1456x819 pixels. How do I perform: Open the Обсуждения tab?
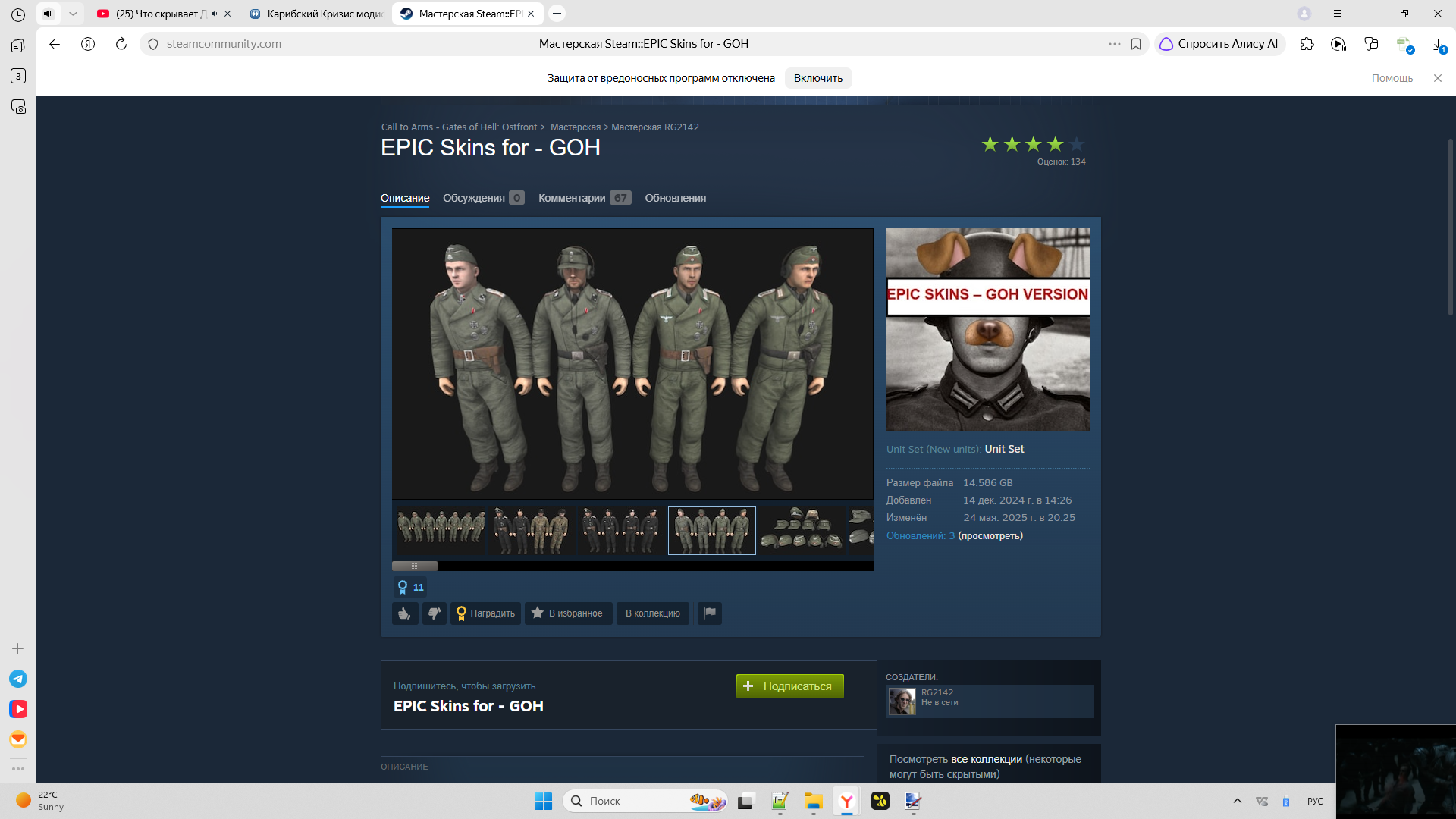(483, 198)
